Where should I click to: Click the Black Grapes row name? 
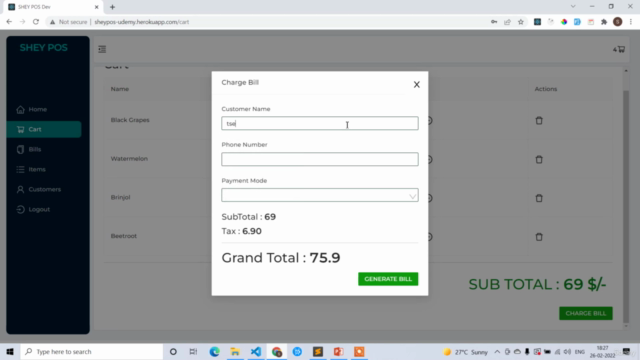[130, 120]
